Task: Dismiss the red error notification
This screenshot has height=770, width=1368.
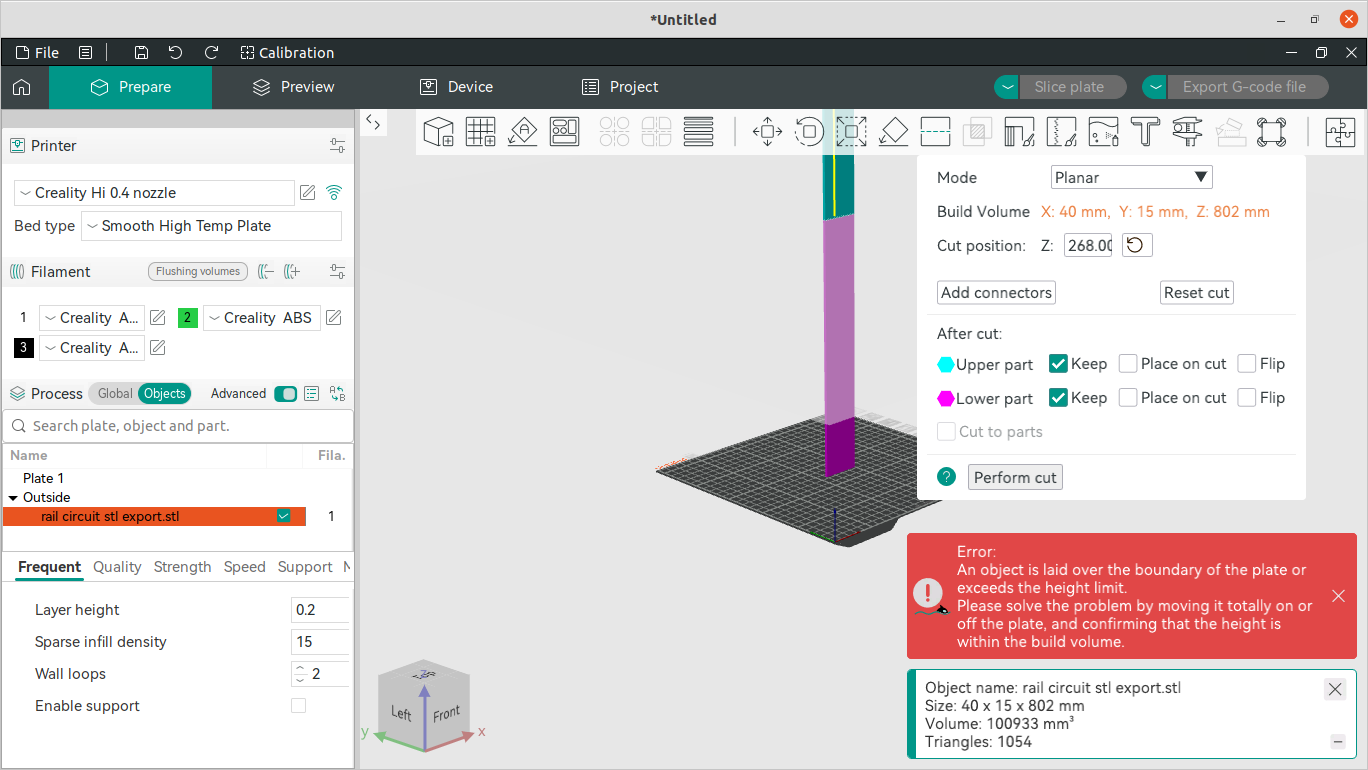Action: click(1338, 596)
